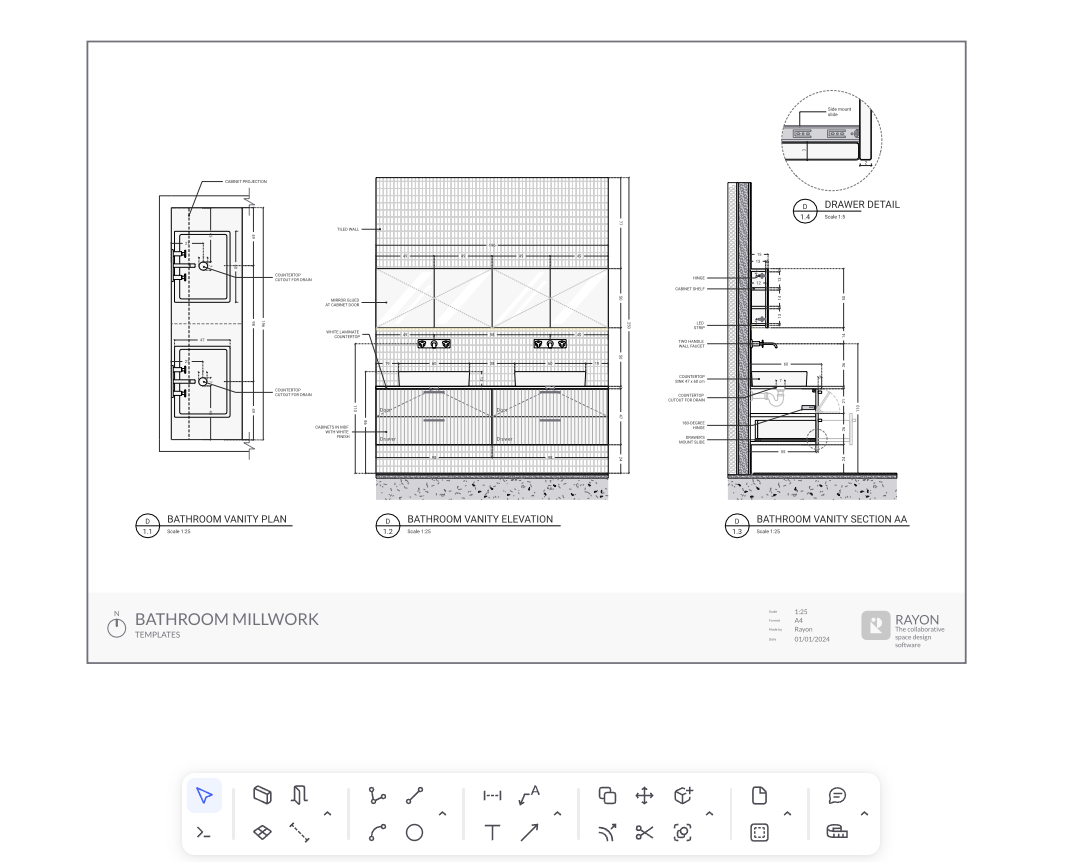Select the arrow pointer tool
This screenshot has width=1067, height=862.
click(x=204, y=796)
